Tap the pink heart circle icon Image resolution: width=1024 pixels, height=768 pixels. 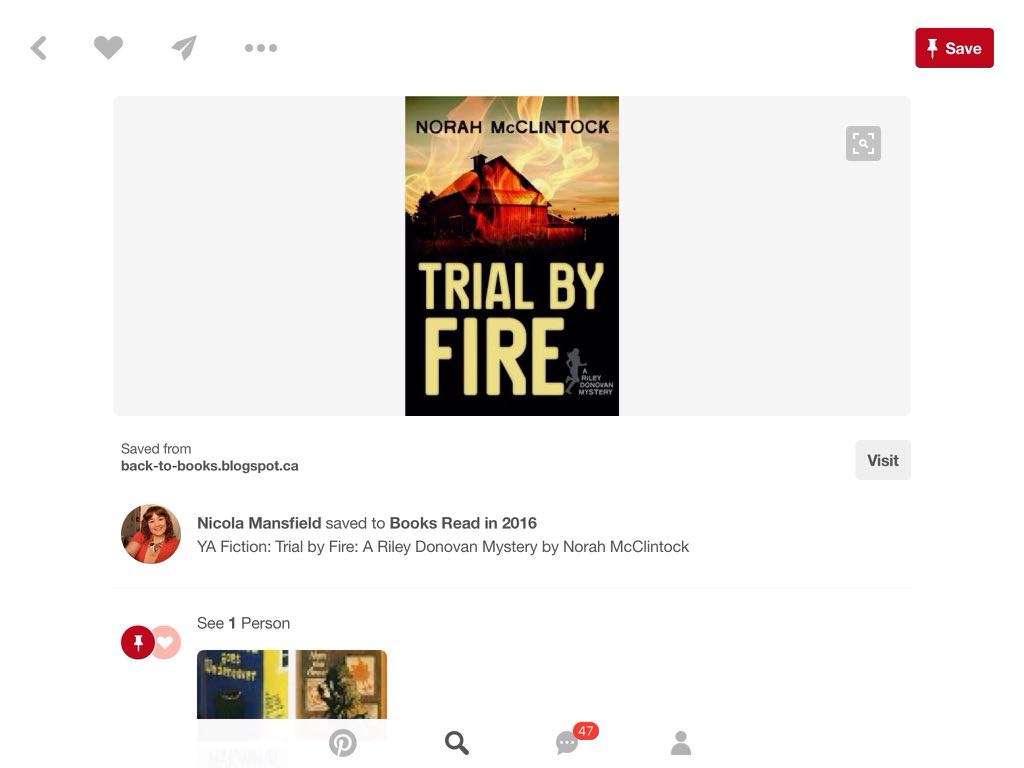[x=167, y=643]
